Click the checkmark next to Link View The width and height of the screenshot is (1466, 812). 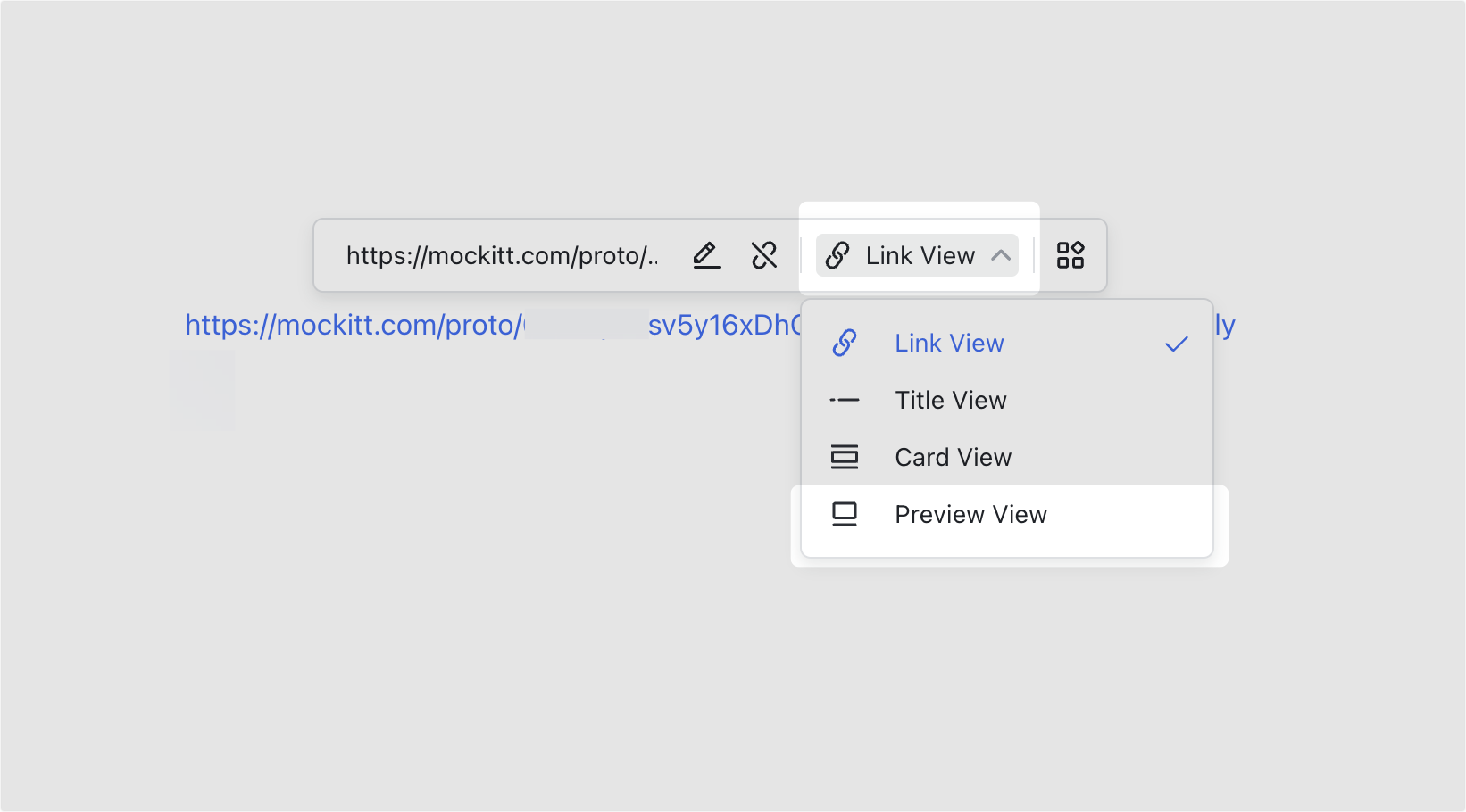tap(1177, 343)
